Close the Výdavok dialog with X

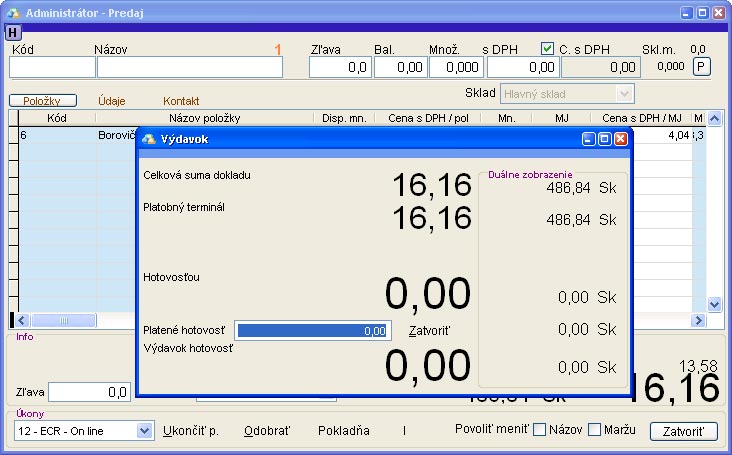(x=620, y=139)
